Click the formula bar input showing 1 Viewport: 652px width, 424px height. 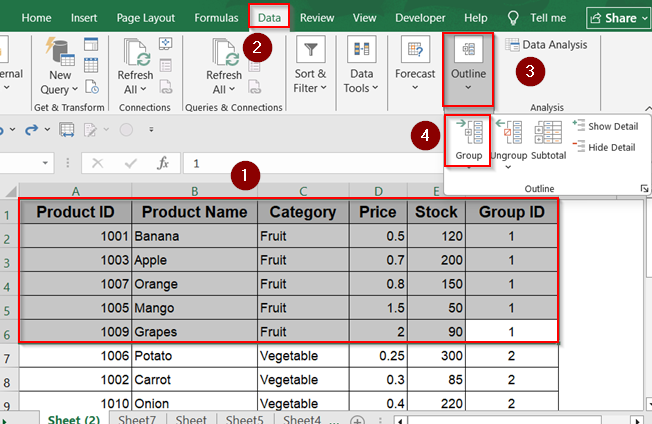pos(314,163)
